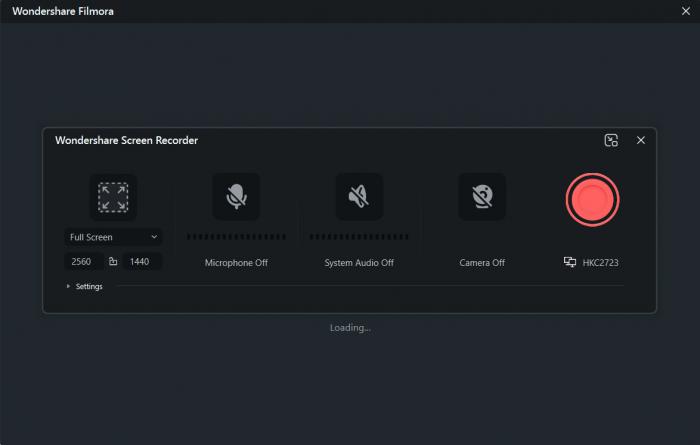The width and height of the screenshot is (700, 445).
Task: Click the width field showing 2560
Action: [x=84, y=262]
